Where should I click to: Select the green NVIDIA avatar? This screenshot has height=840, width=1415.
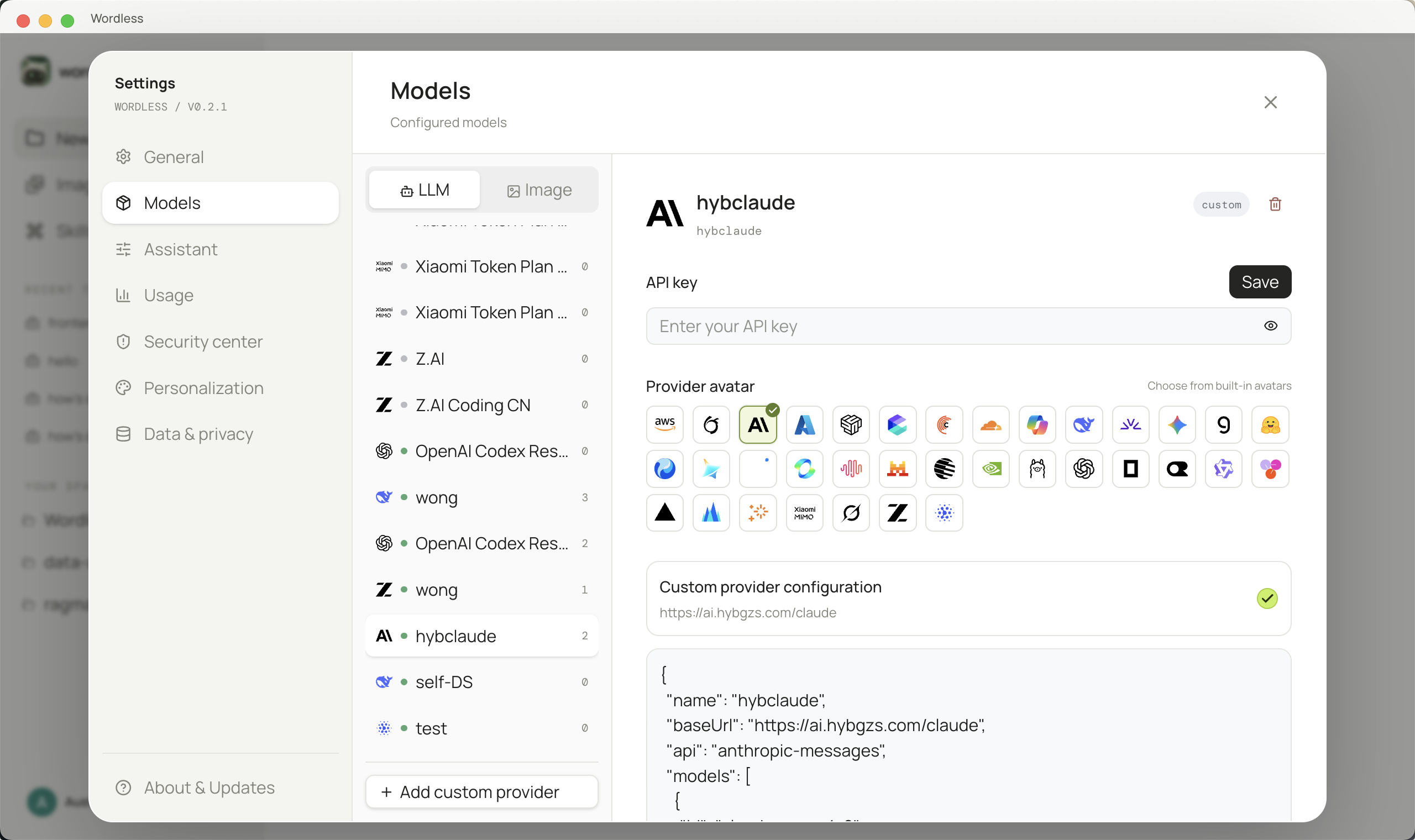pyautogui.click(x=990, y=469)
